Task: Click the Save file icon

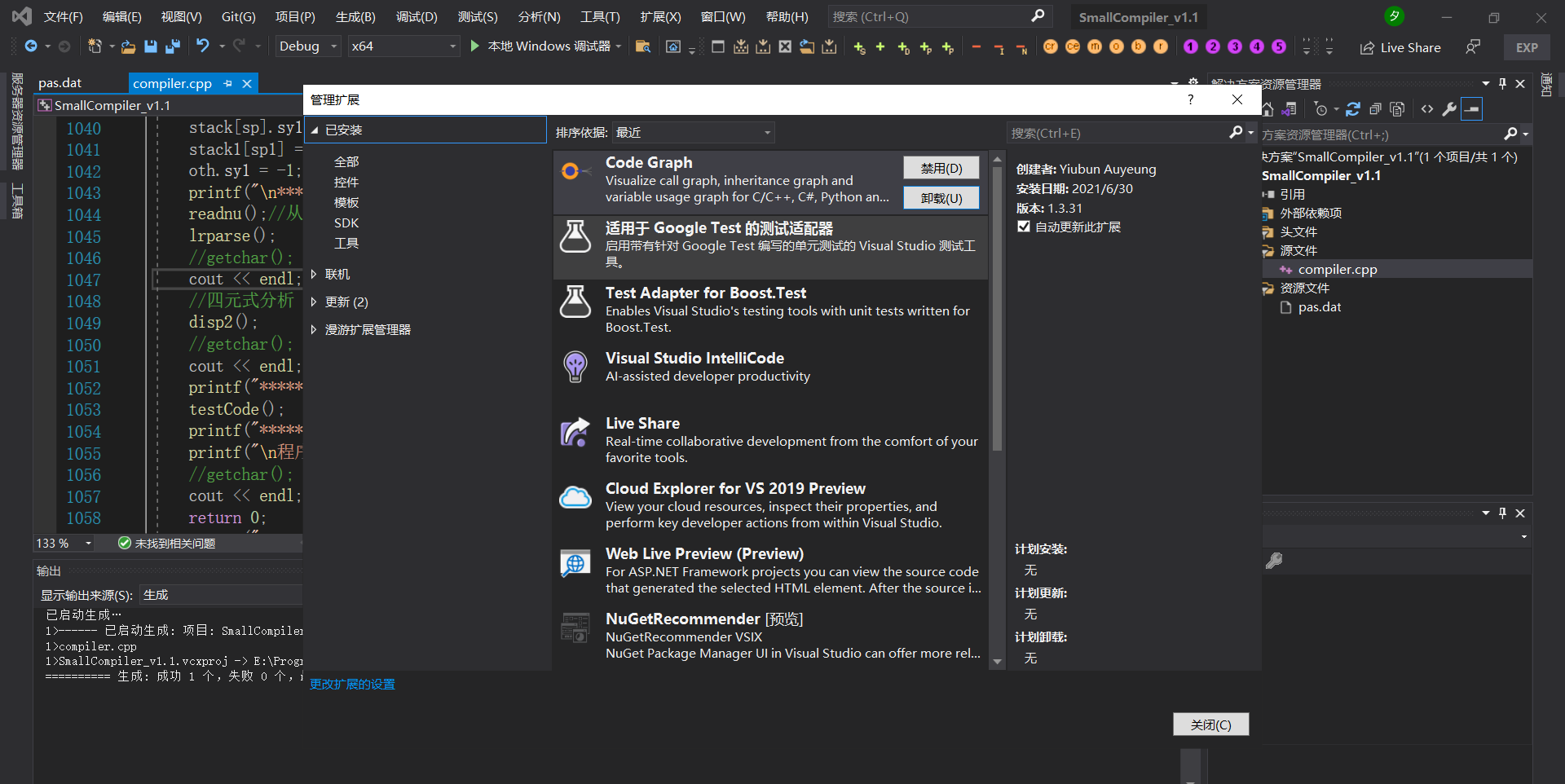Action: tap(151, 46)
